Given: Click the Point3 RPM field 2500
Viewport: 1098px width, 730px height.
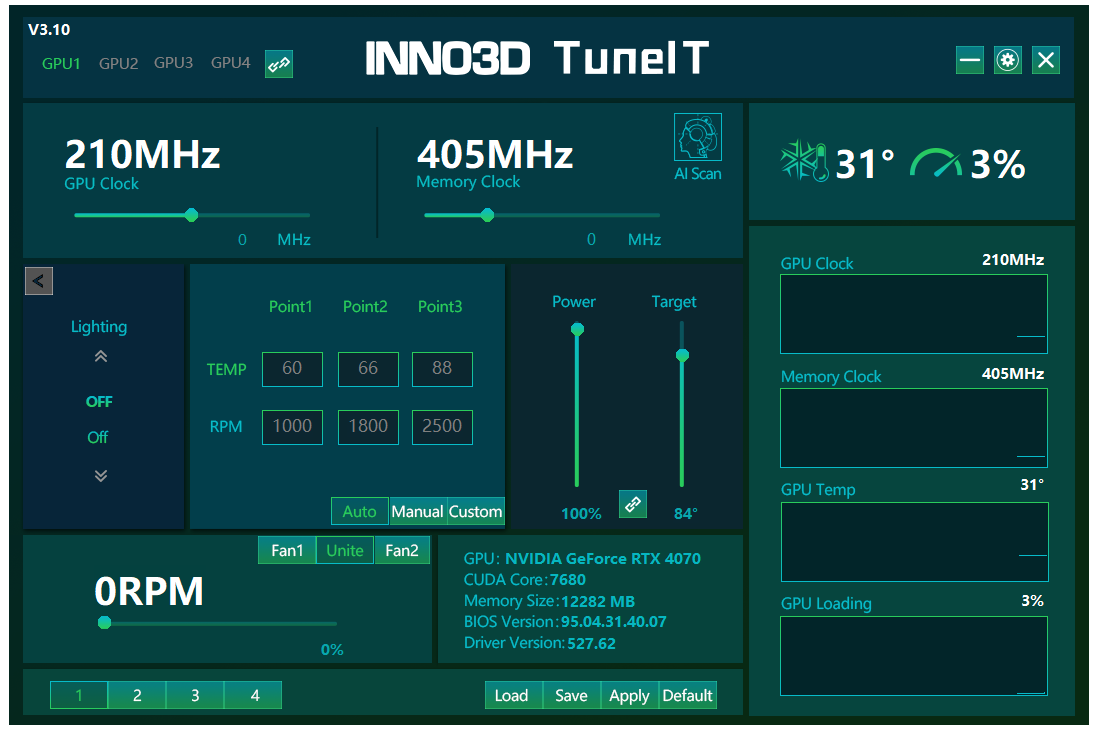Looking at the screenshot, I should coord(442,427).
